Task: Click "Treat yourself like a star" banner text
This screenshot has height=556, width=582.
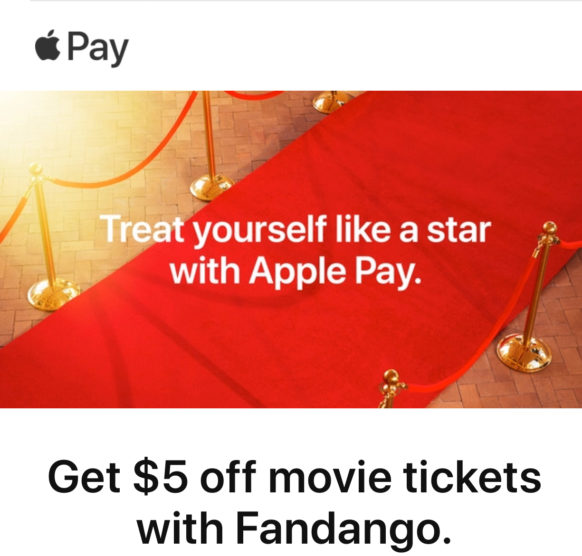Action: pyautogui.click(x=296, y=230)
